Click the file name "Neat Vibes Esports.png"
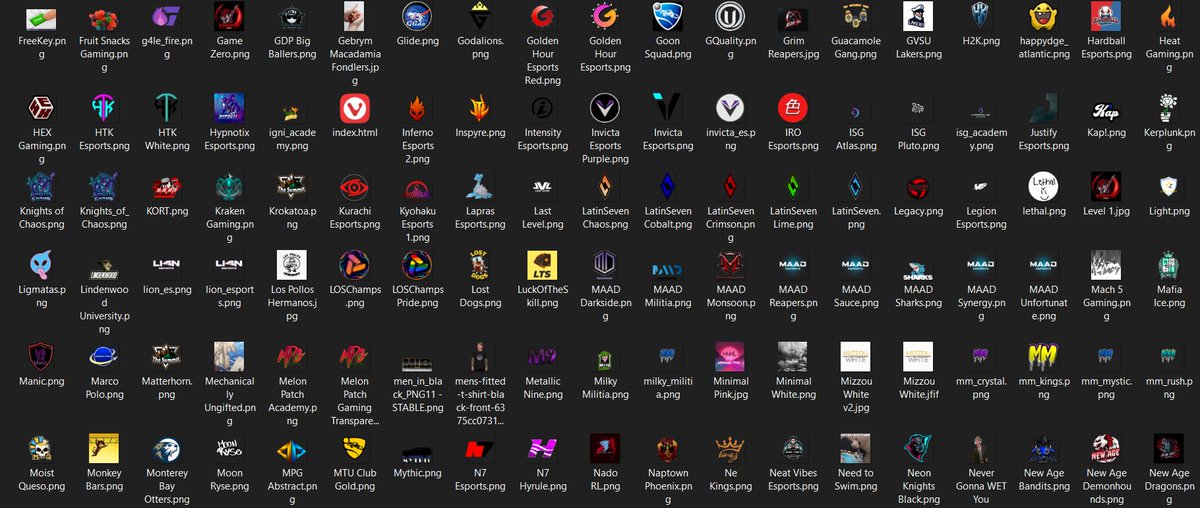The width and height of the screenshot is (1200, 508). coord(792,479)
